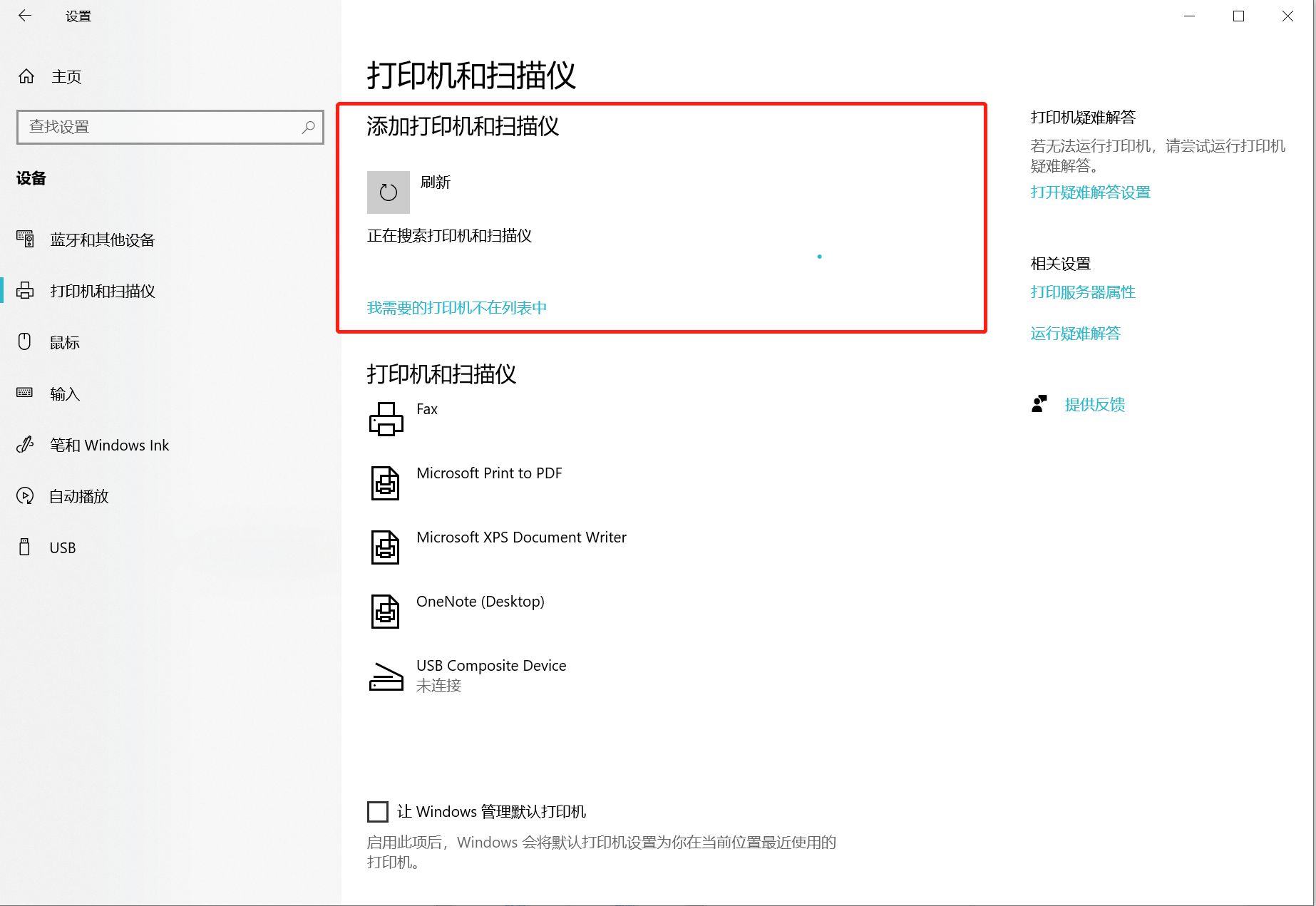Click 我需要的打印机不在列表中 link
The width and height of the screenshot is (1316, 906).
pos(456,307)
